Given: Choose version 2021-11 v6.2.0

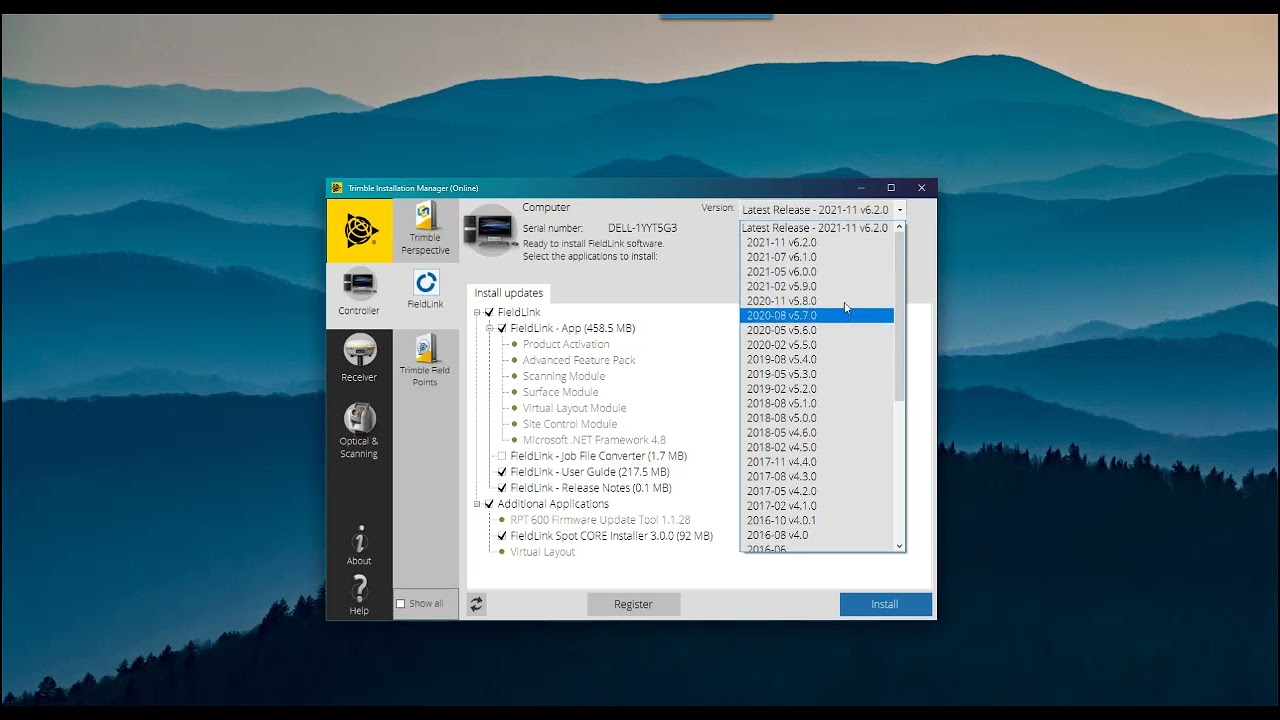Looking at the screenshot, I should (816, 242).
